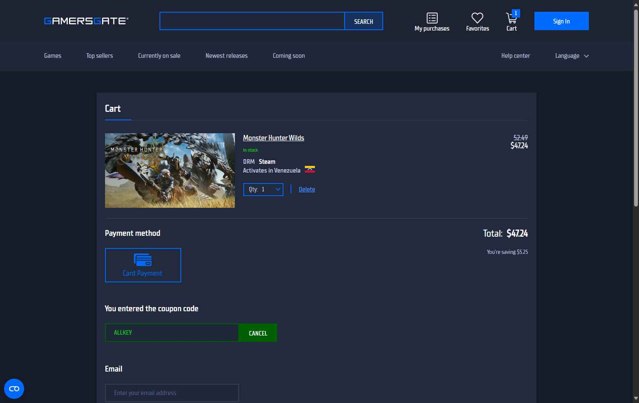This screenshot has height=403, width=639.
Task: Open the GamersGate logo homepage
Action: tap(86, 21)
